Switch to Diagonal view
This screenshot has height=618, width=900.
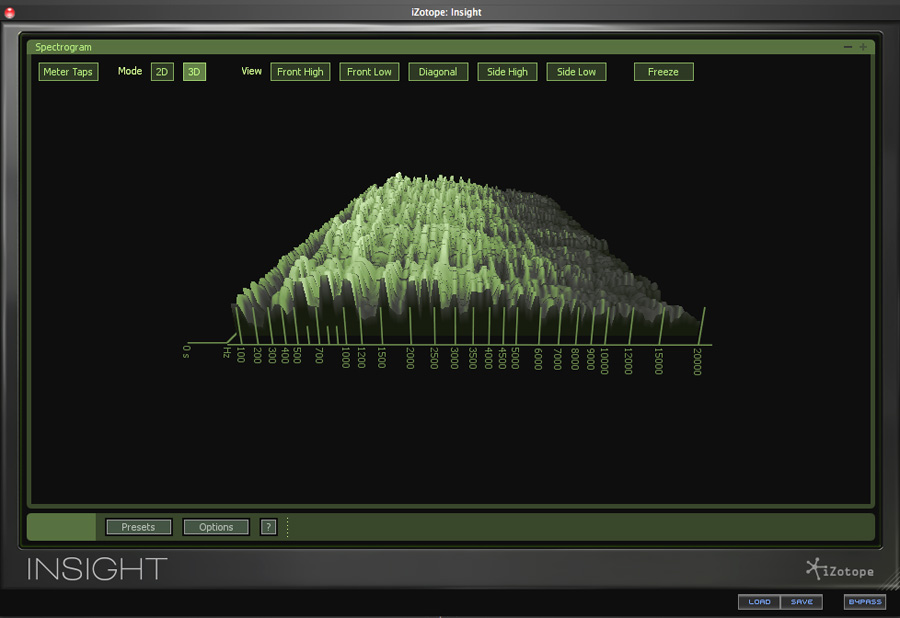click(x=438, y=72)
